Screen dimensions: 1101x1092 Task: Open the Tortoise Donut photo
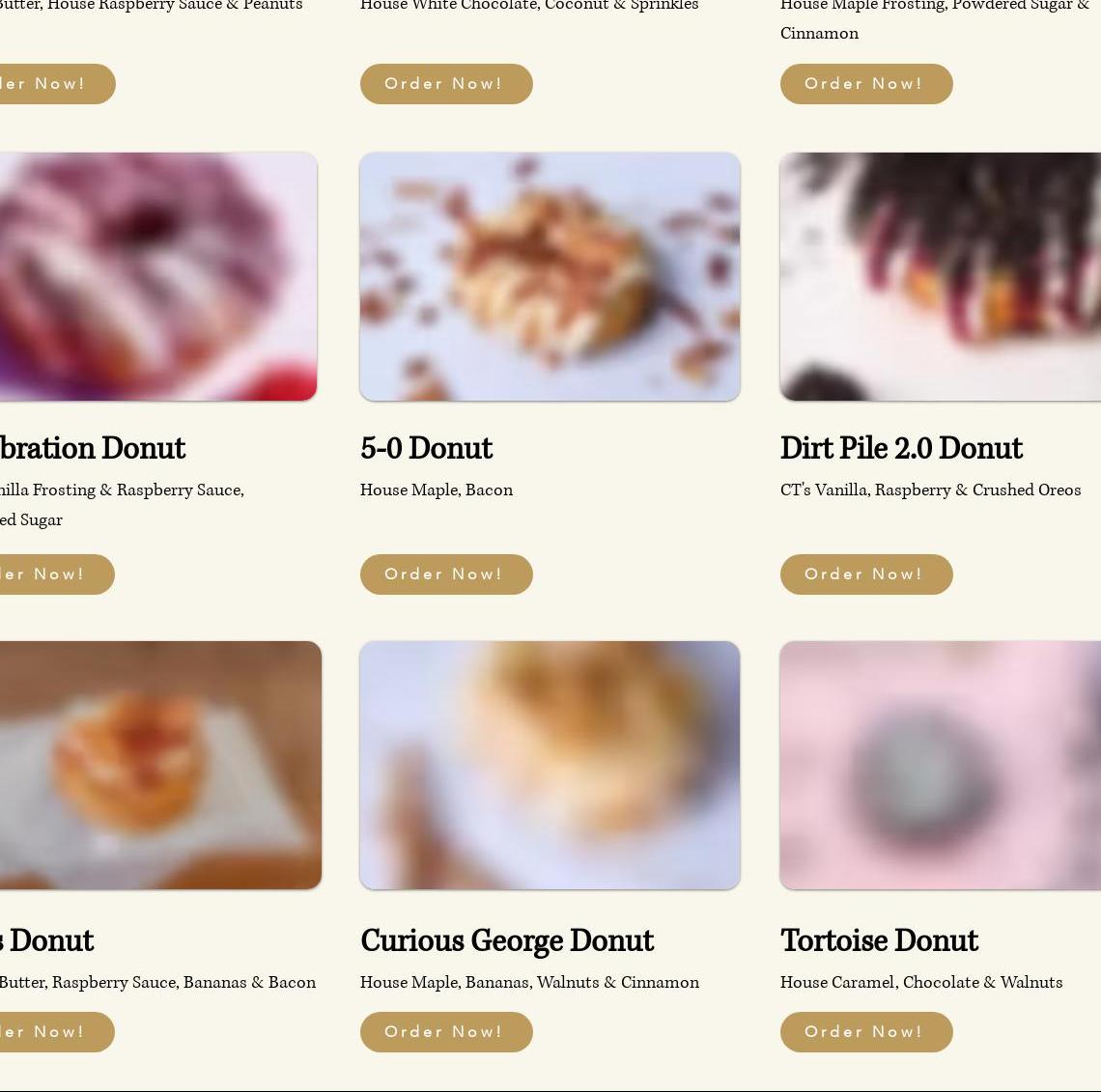941,765
